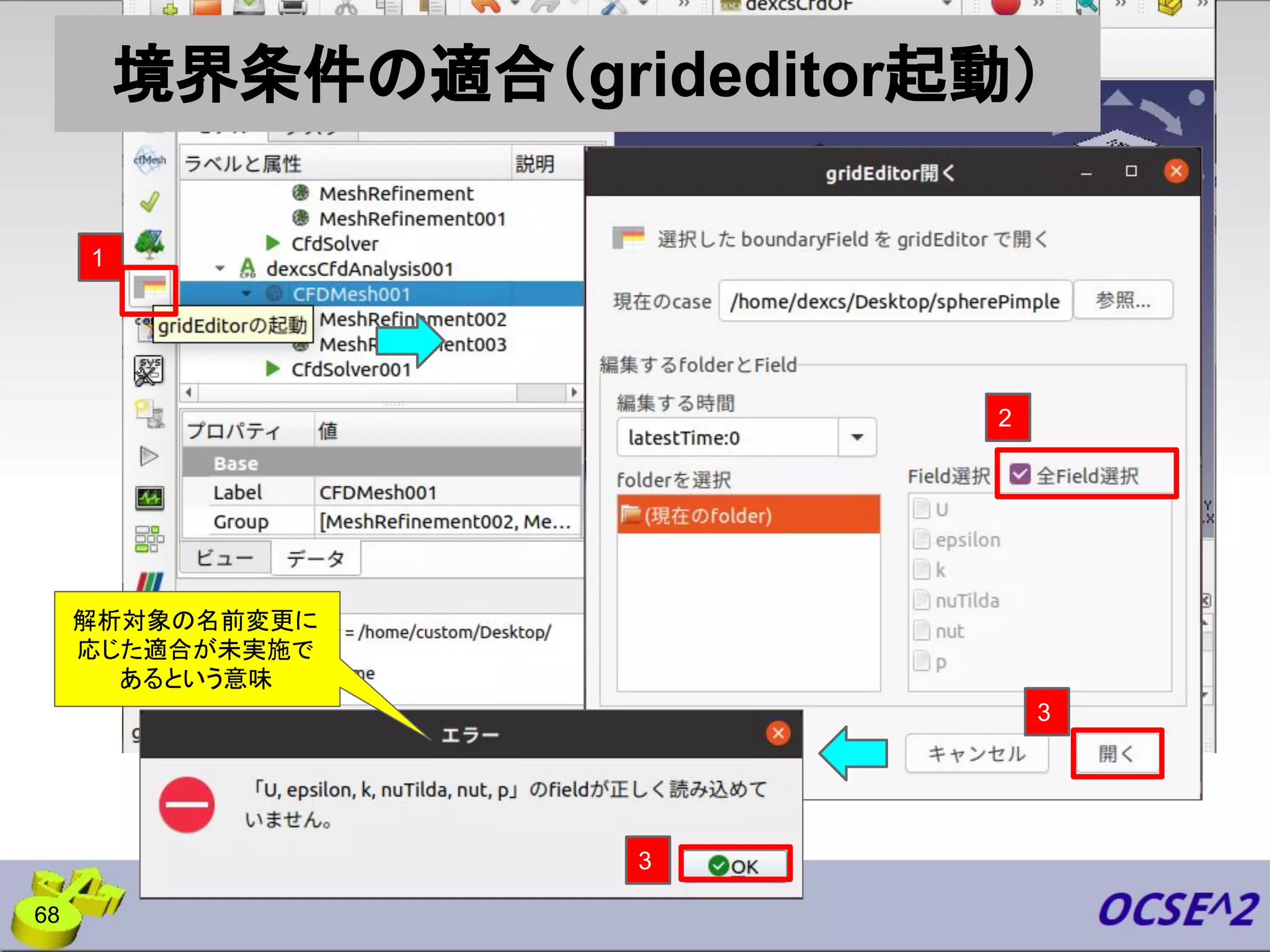
Task: Click the mesh icon beside MeshRefinement001
Action: (x=301, y=218)
